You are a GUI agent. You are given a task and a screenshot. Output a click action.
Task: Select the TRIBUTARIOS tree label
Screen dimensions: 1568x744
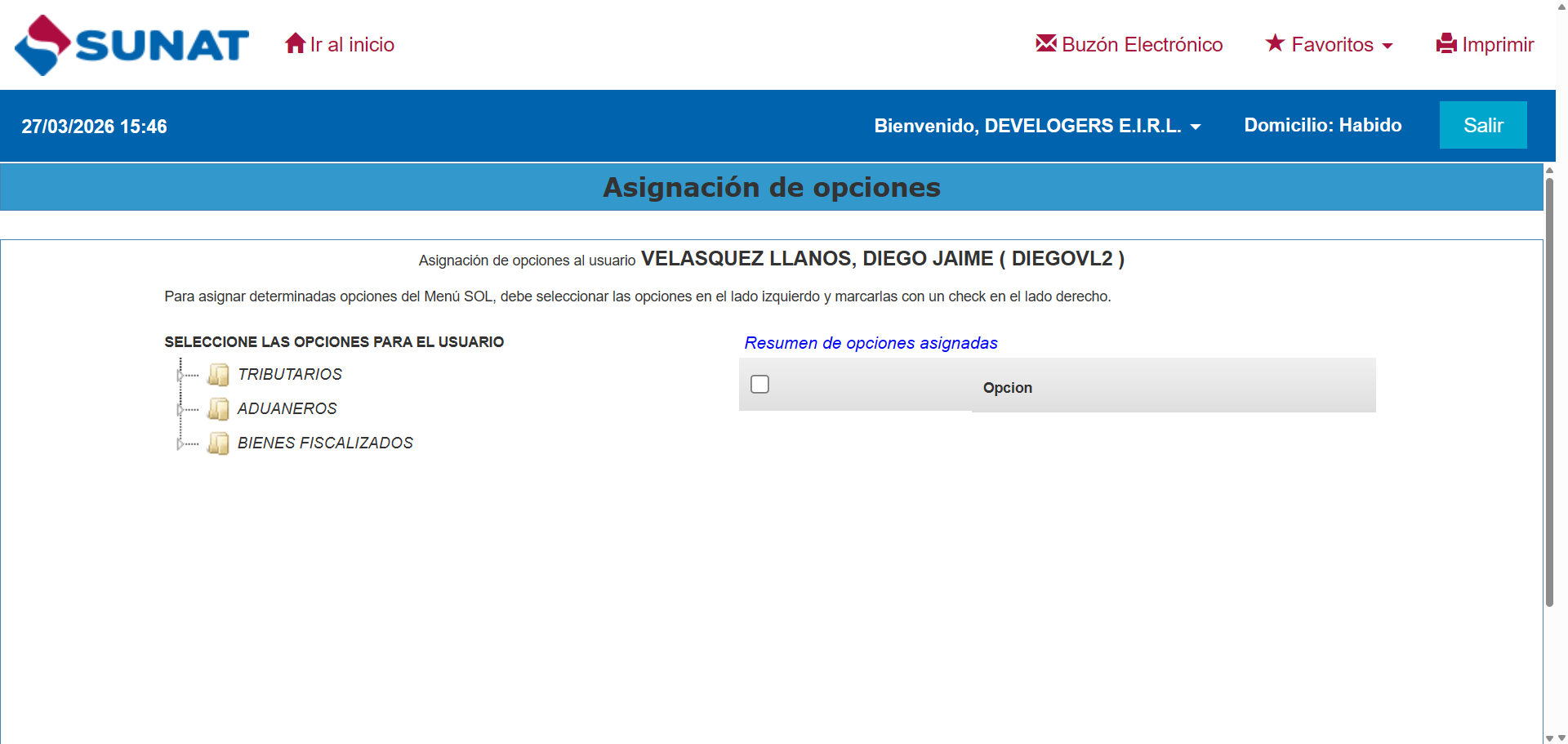pos(290,375)
